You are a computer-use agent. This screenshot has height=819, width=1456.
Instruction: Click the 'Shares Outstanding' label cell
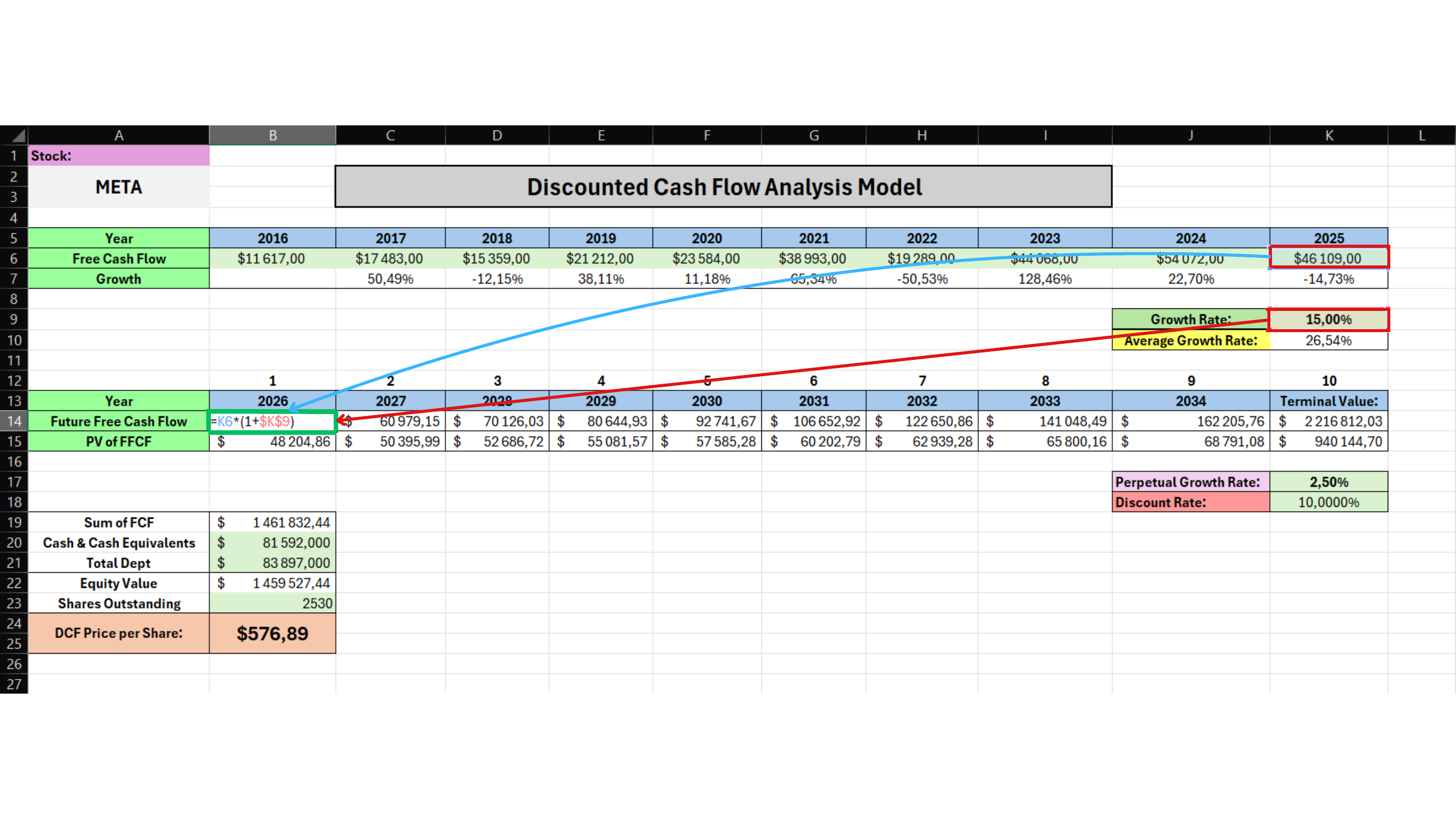pos(119,604)
